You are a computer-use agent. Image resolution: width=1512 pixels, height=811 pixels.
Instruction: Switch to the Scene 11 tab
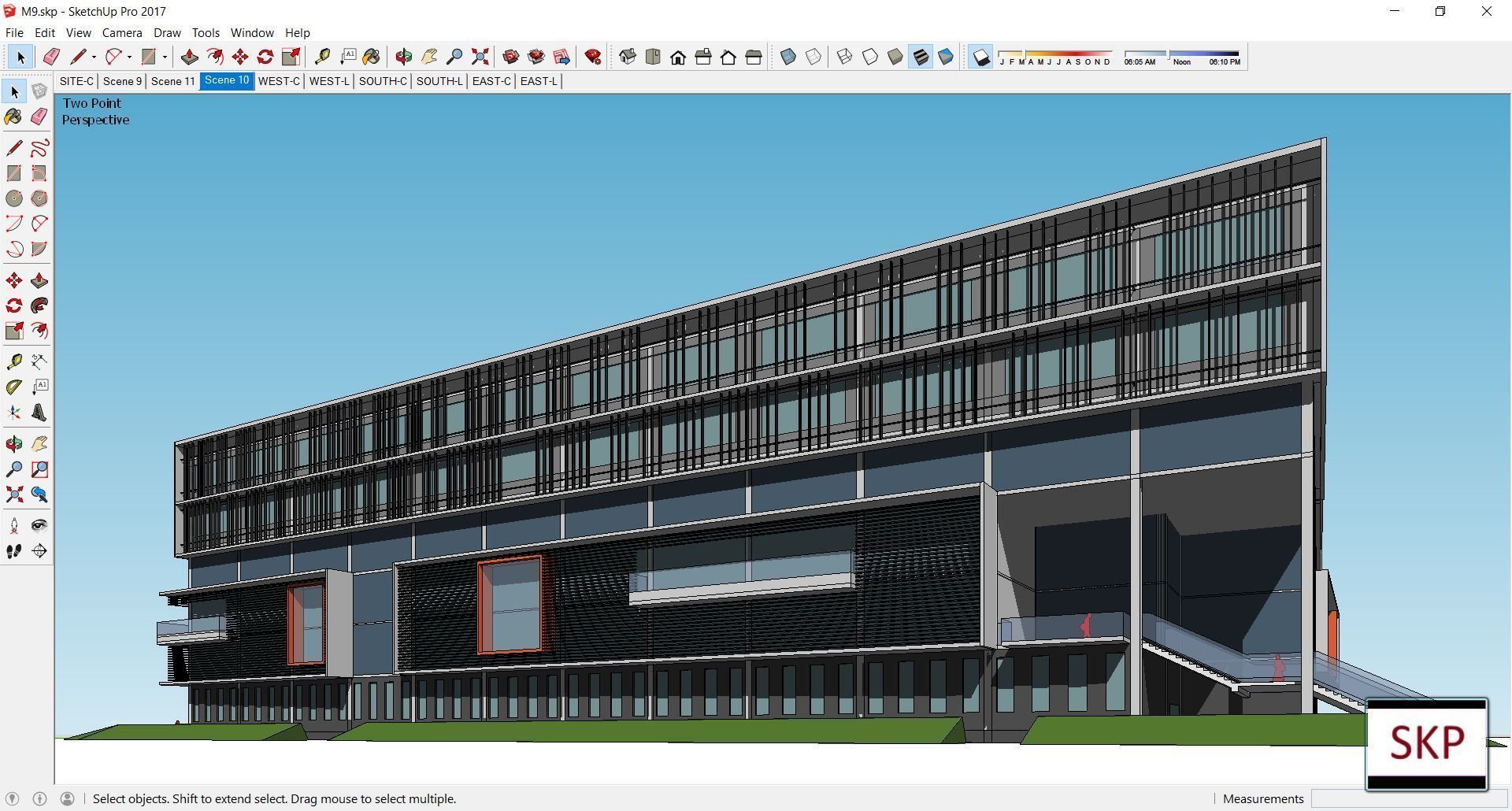pyautogui.click(x=172, y=81)
